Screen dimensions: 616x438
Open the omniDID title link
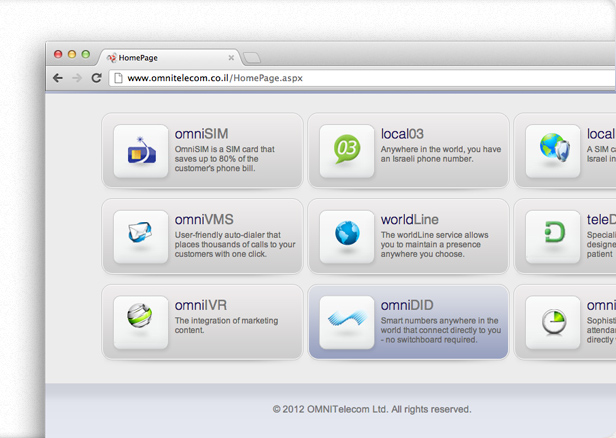407,305
